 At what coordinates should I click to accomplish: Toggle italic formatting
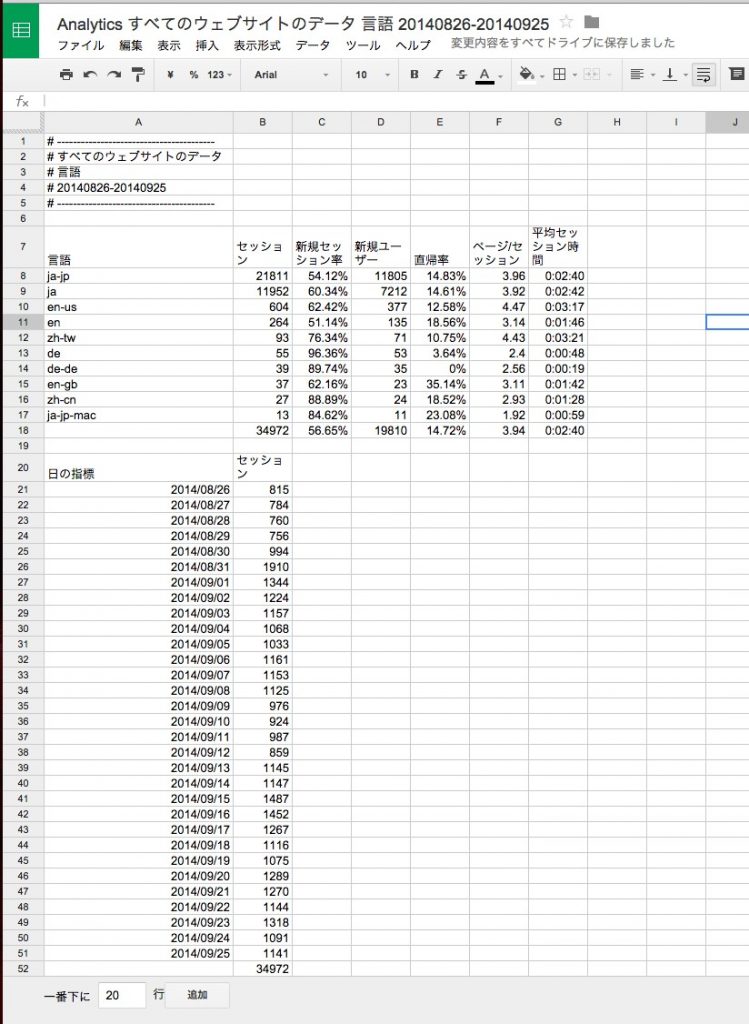tap(438, 74)
